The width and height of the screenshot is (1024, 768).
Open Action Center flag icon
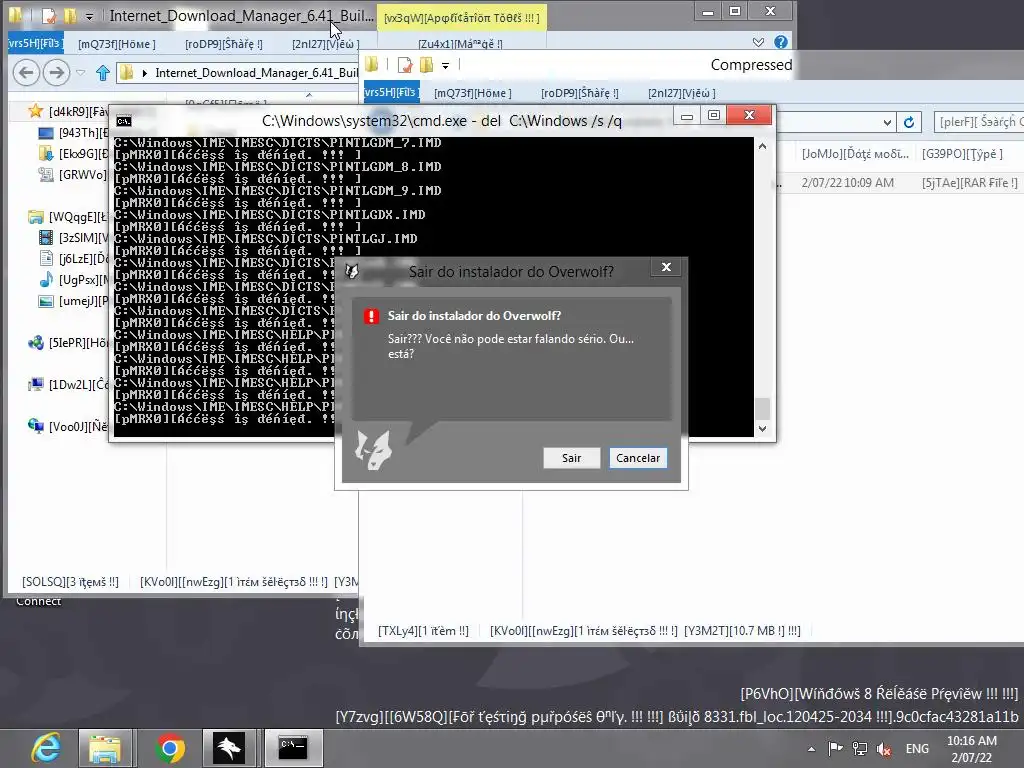835,749
